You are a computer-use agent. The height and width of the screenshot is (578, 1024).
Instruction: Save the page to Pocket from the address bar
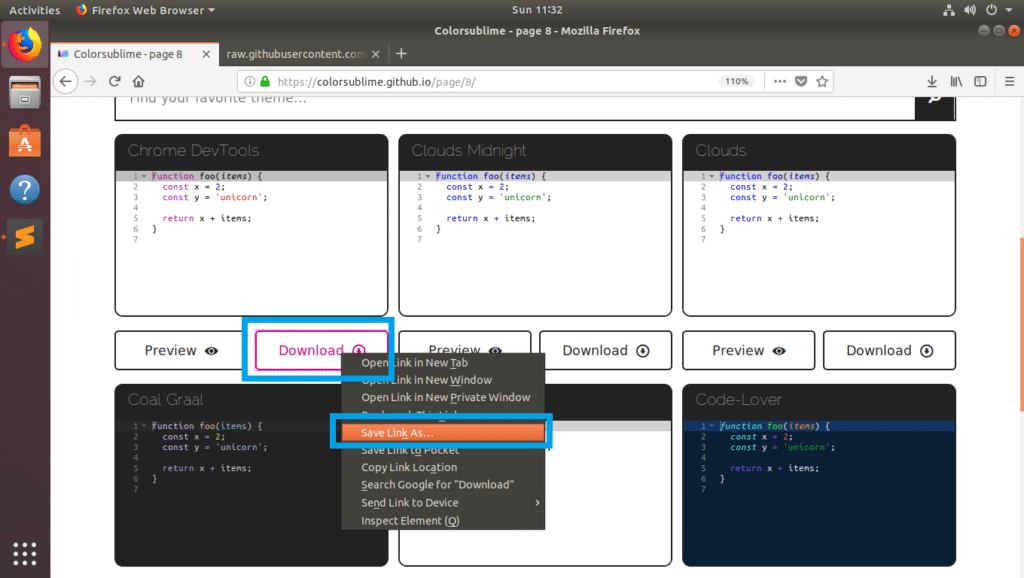[800, 81]
